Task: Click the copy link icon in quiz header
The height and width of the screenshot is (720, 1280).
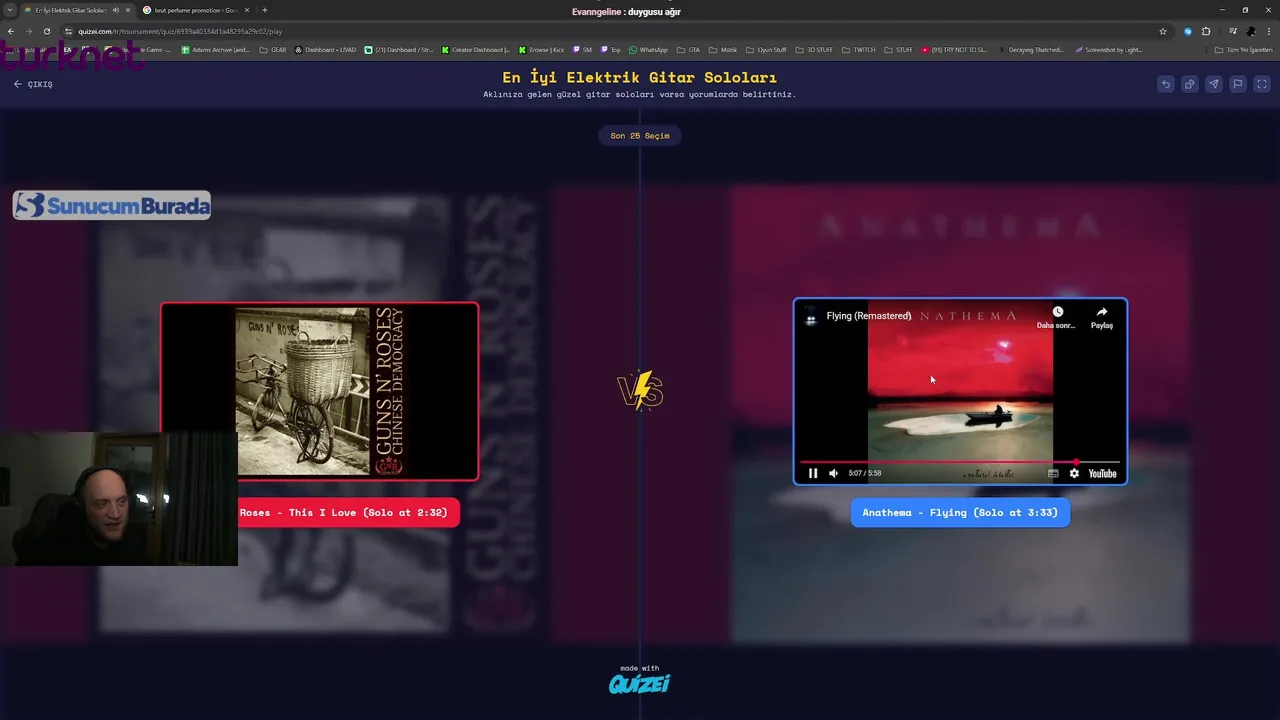Action: coord(1189,84)
